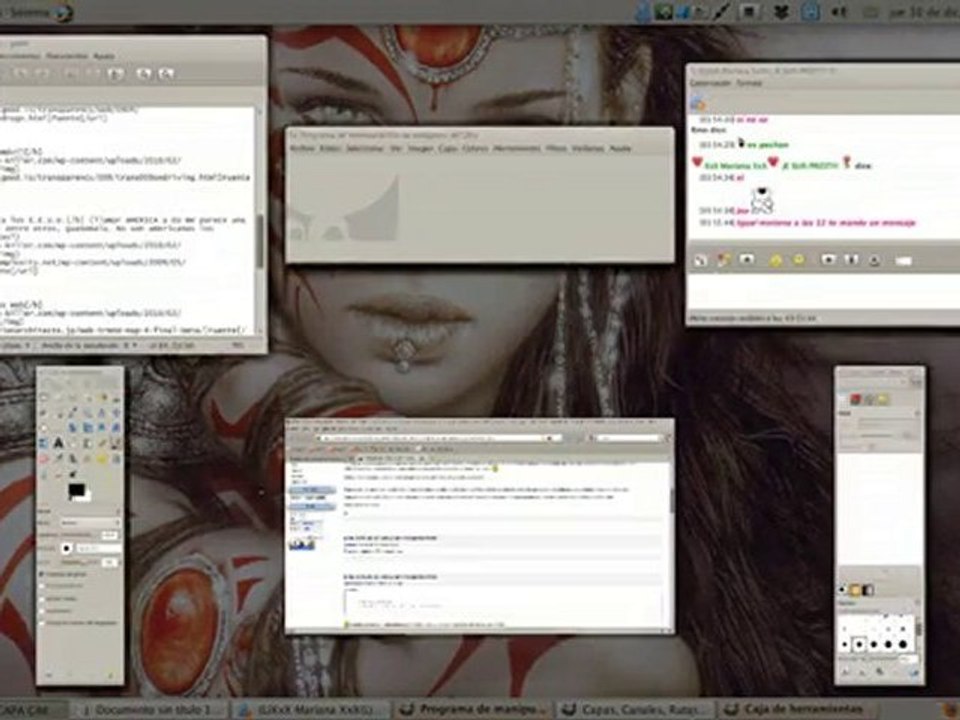This screenshot has width=960, height=720.
Task: Open the Modo dropdown in tool options
Action: (x=91, y=523)
